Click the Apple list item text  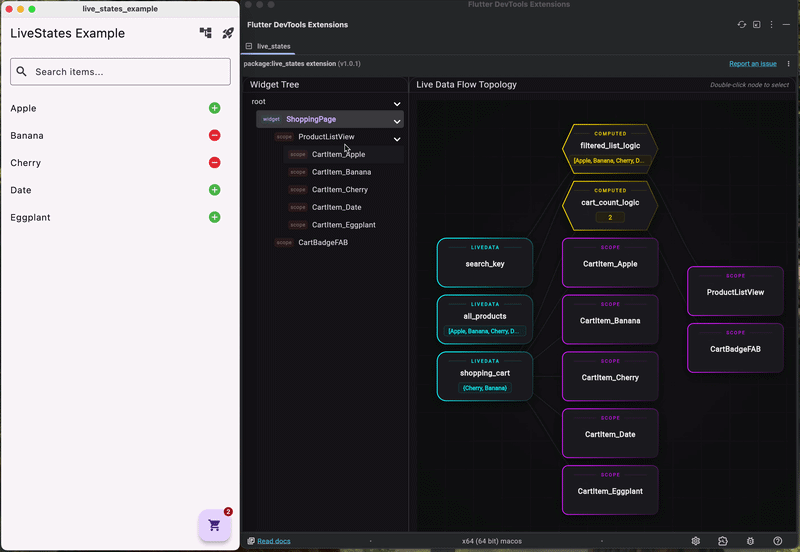click(x=23, y=108)
